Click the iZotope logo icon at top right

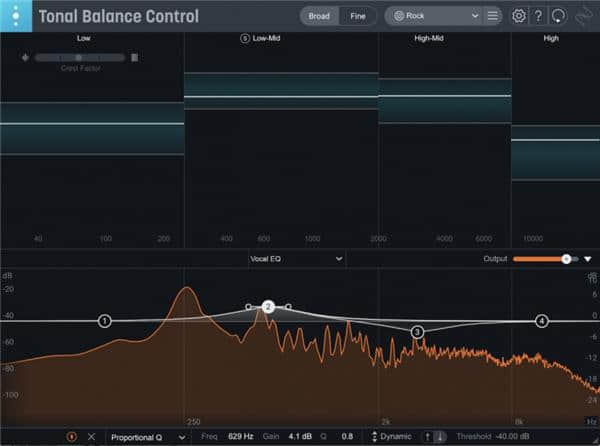pyautogui.click(x=584, y=16)
